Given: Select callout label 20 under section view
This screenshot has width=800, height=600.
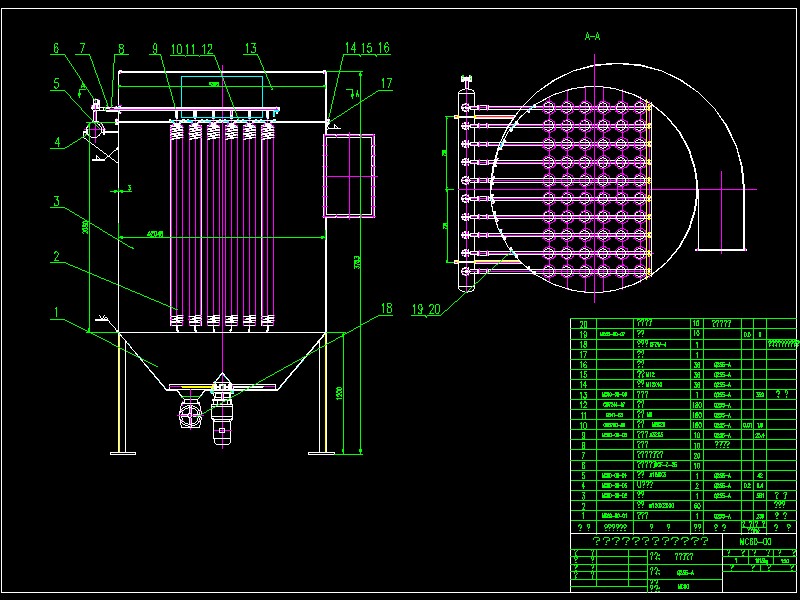Looking at the screenshot, I should (434, 309).
